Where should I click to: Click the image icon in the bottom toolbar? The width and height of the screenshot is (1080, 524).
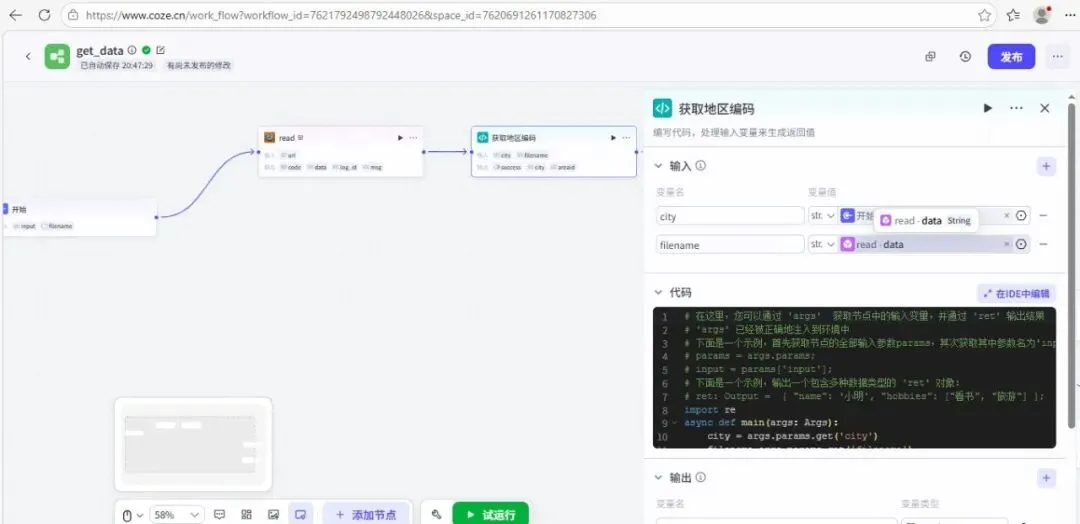[x=273, y=514]
